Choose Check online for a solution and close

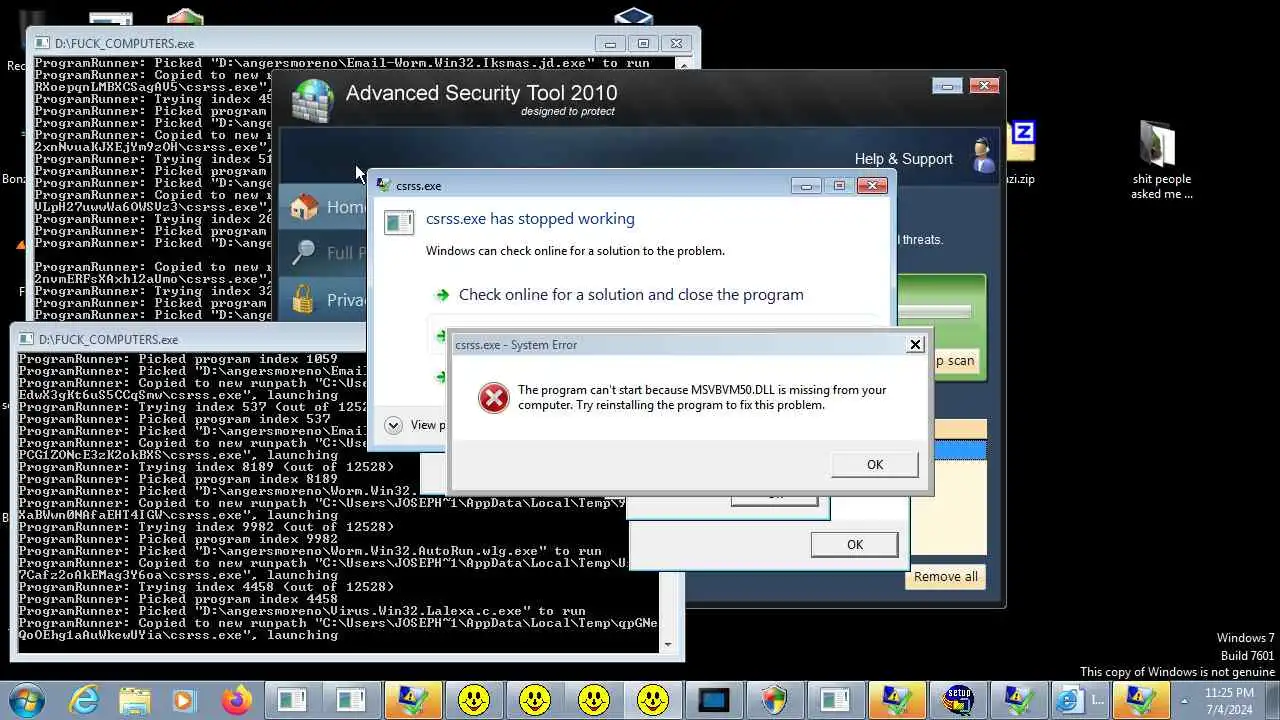click(x=631, y=295)
